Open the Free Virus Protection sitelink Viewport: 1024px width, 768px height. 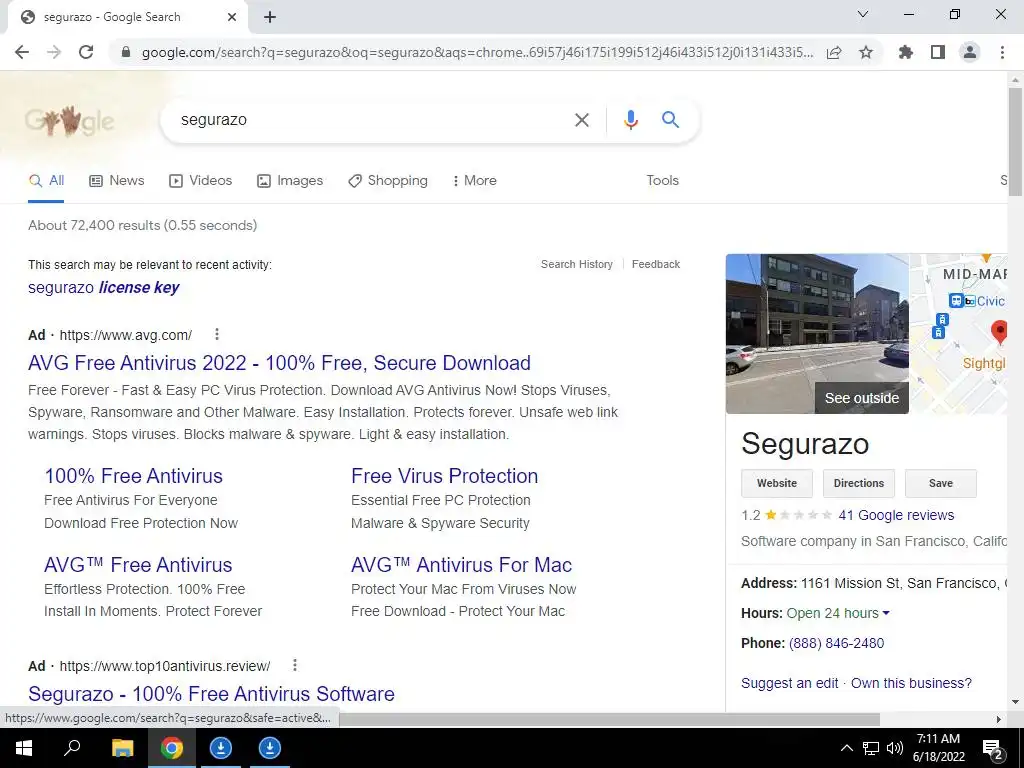coord(444,476)
